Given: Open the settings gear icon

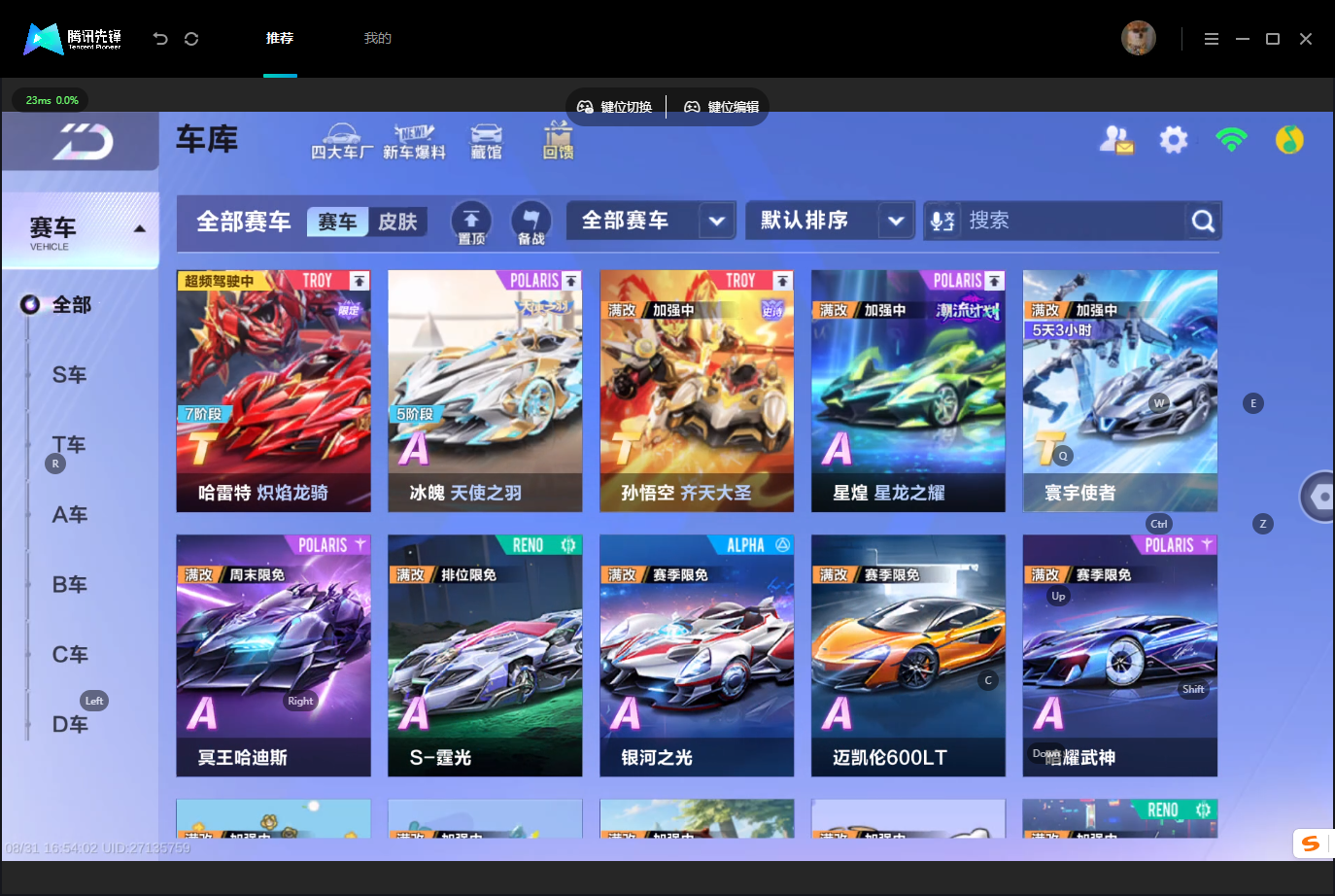Looking at the screenshot, I should click(1174, 140).
